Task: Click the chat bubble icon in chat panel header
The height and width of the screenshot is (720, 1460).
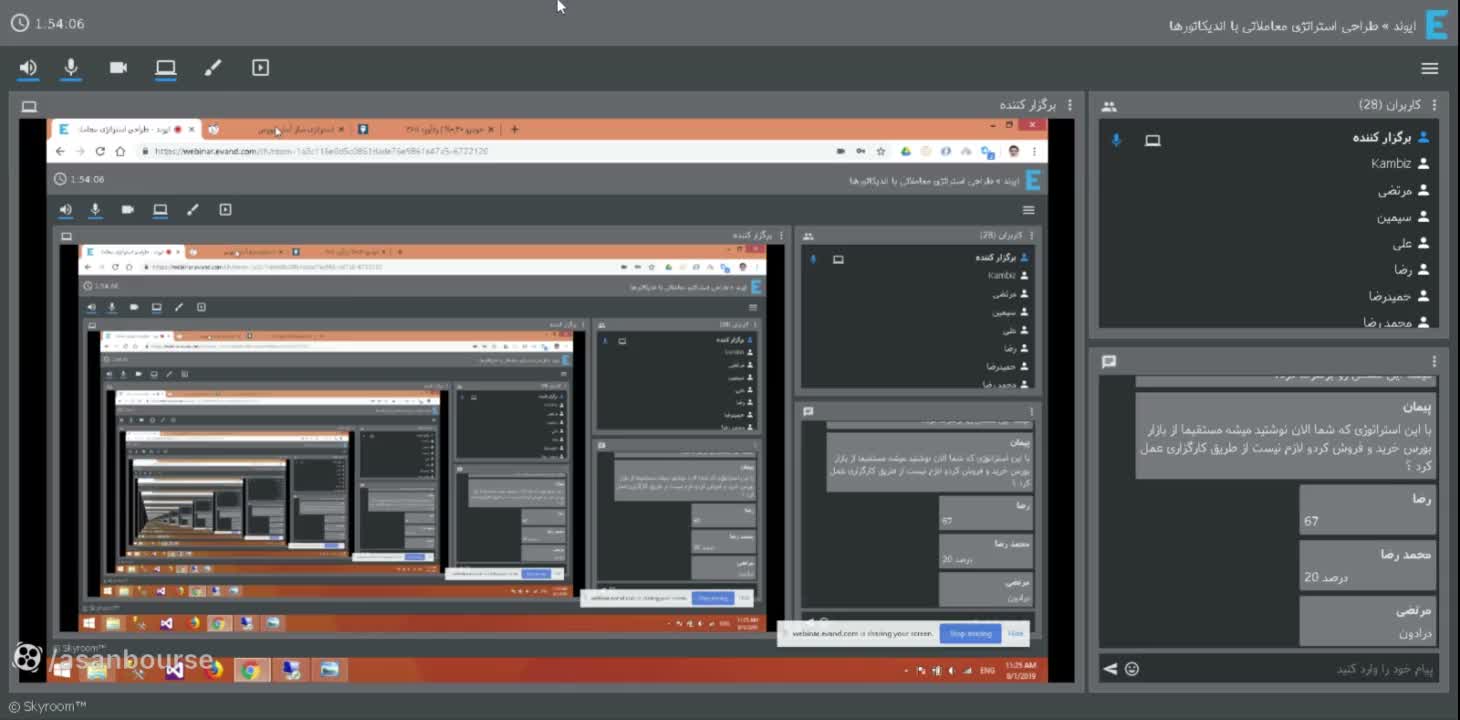Action: (x=1109, y=361)
